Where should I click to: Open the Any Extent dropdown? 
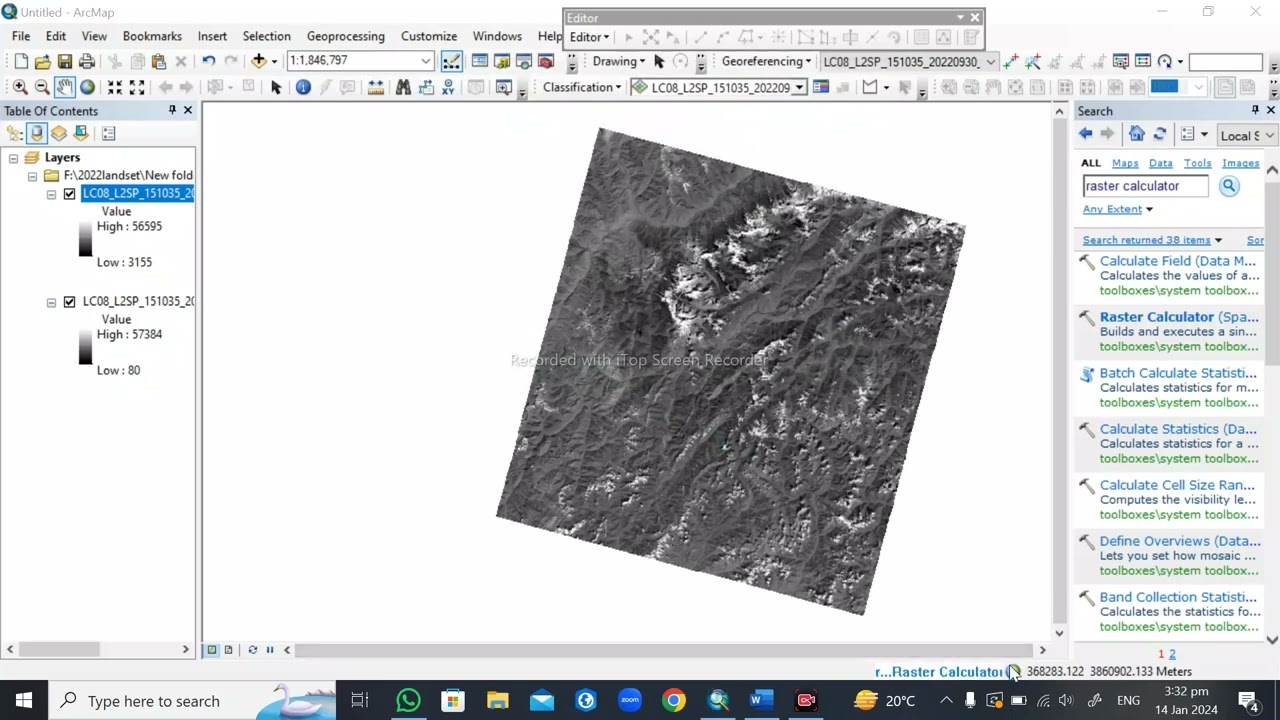[1117, 209]
